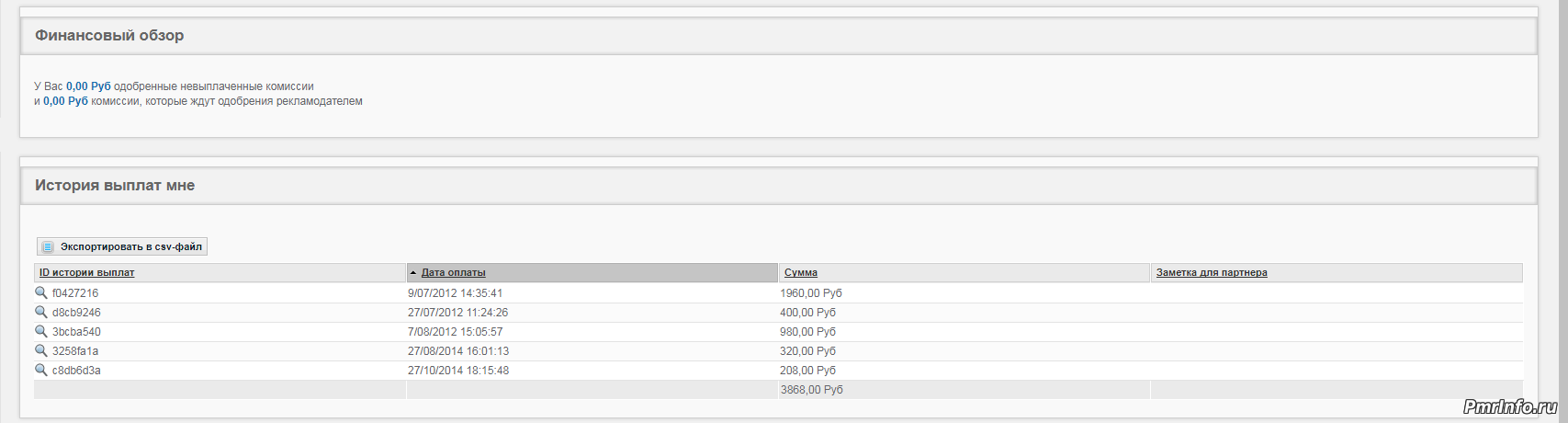Sort the table by ID истории выплат
Viewport: 1568px width, 423px height.
tap(86, 273)
